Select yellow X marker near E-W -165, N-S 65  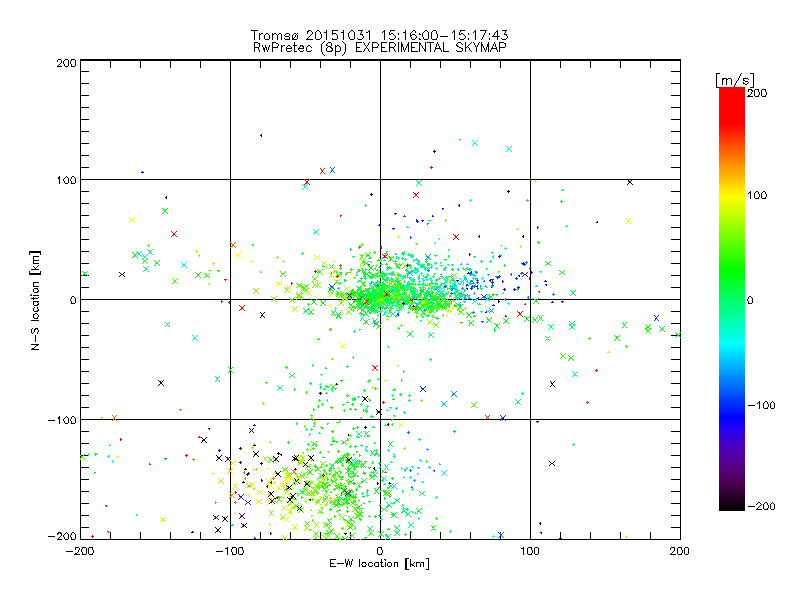pos(132,220)
